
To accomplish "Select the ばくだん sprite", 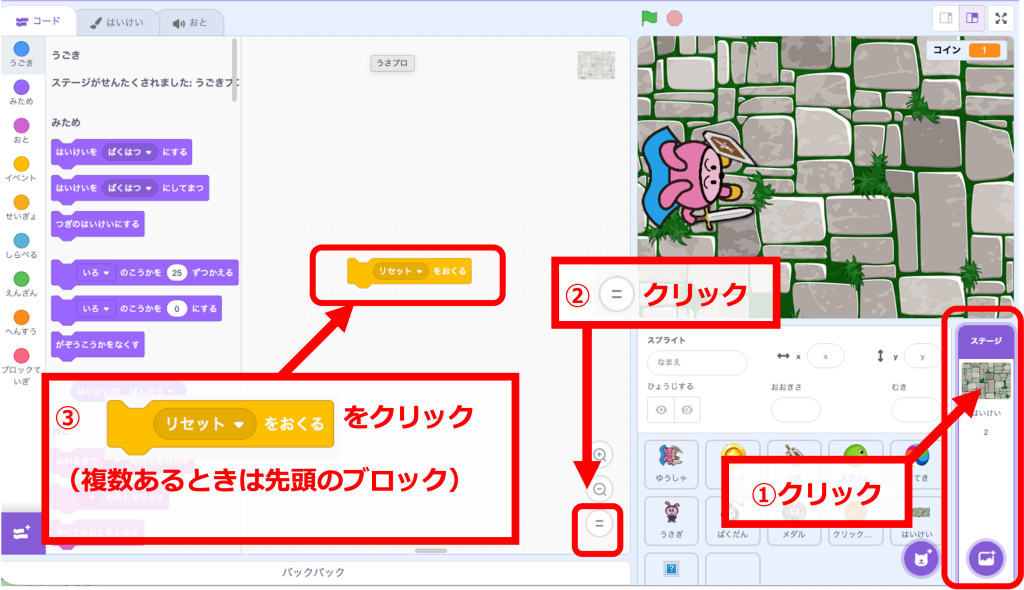I will 733,520.
